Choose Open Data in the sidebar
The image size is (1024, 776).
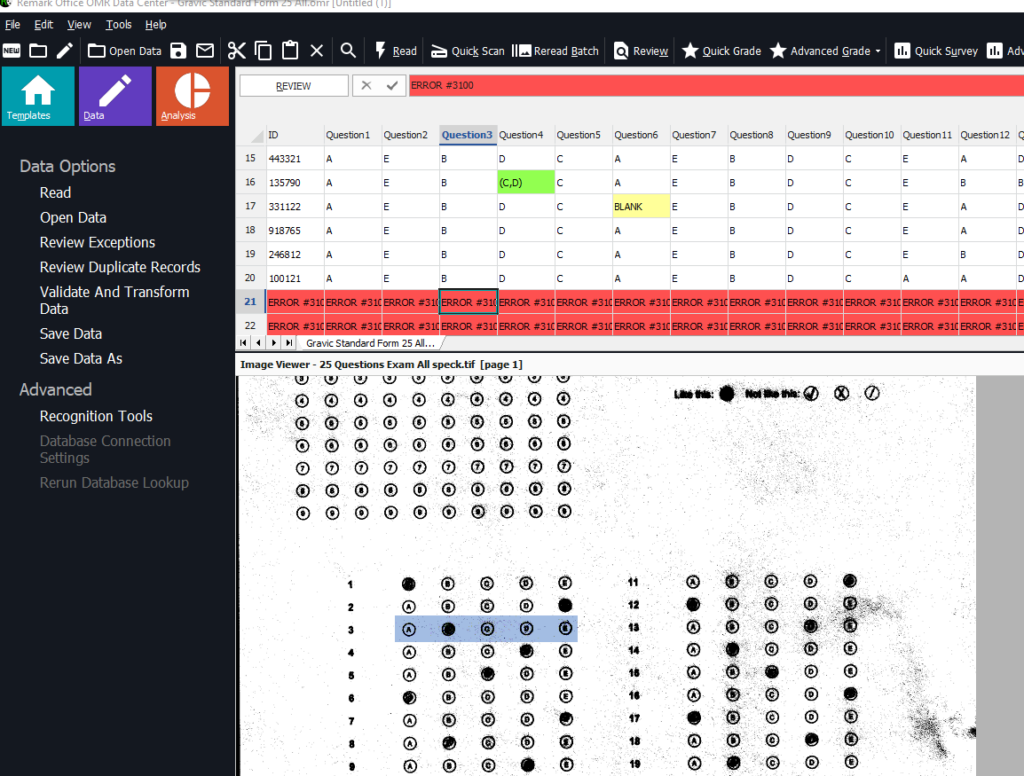[x=73, y=218]
